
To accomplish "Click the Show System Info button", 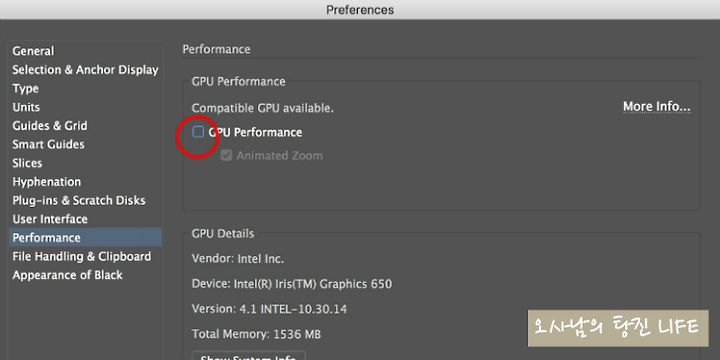I will 248,356.
